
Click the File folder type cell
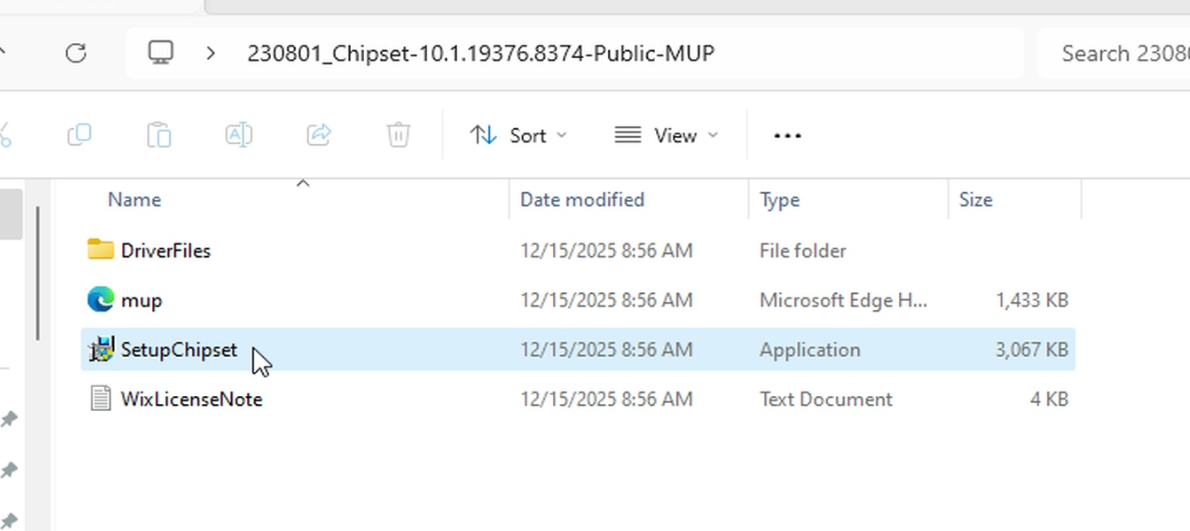click(803, 250)
